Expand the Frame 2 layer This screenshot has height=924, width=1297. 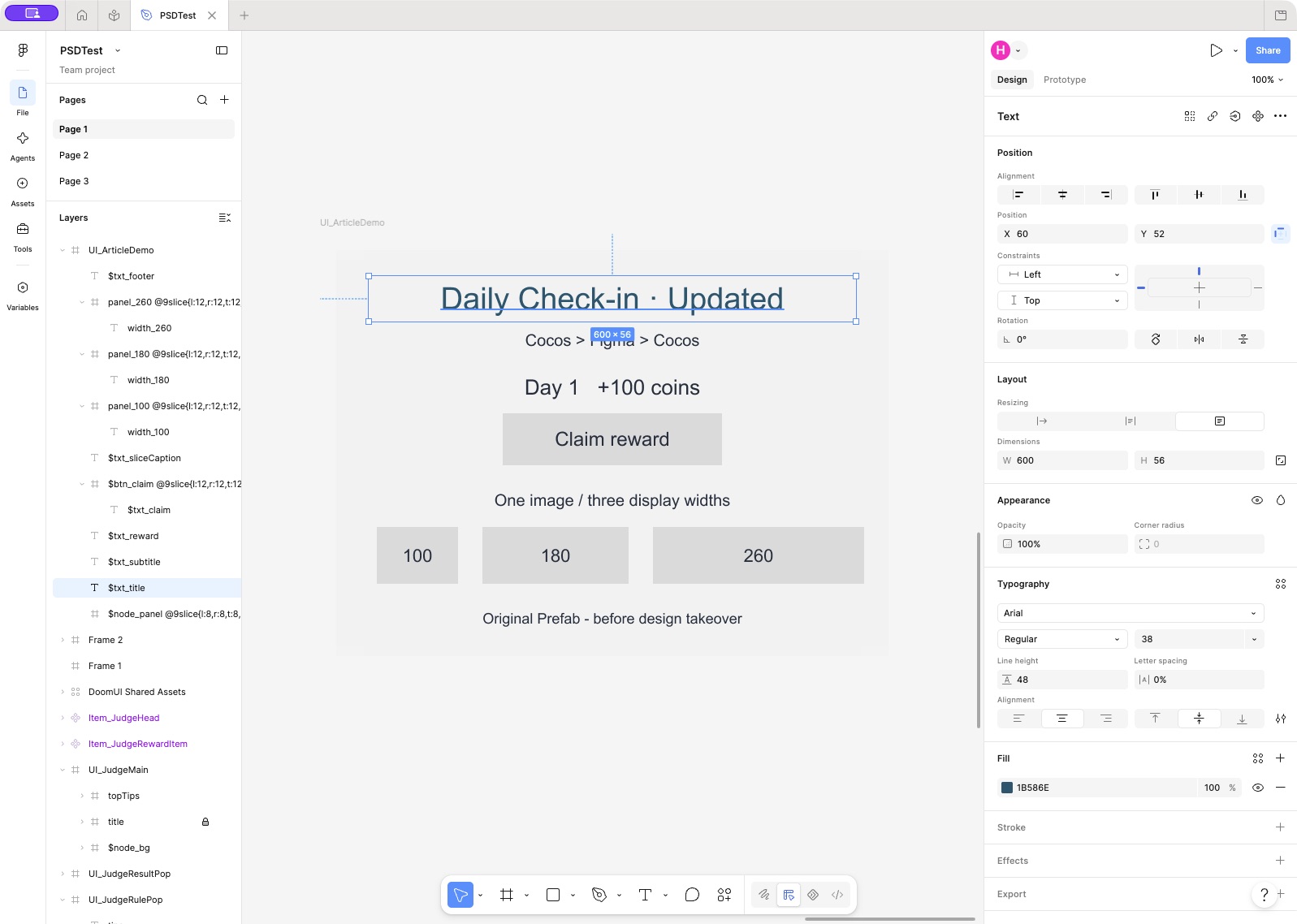pyautogui.click(x=63, y=640)
